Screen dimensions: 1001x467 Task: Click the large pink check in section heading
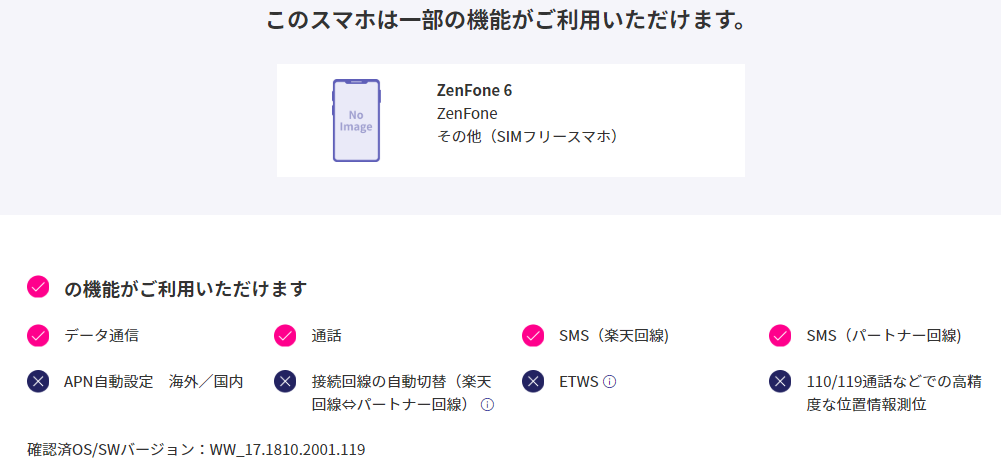38,287
